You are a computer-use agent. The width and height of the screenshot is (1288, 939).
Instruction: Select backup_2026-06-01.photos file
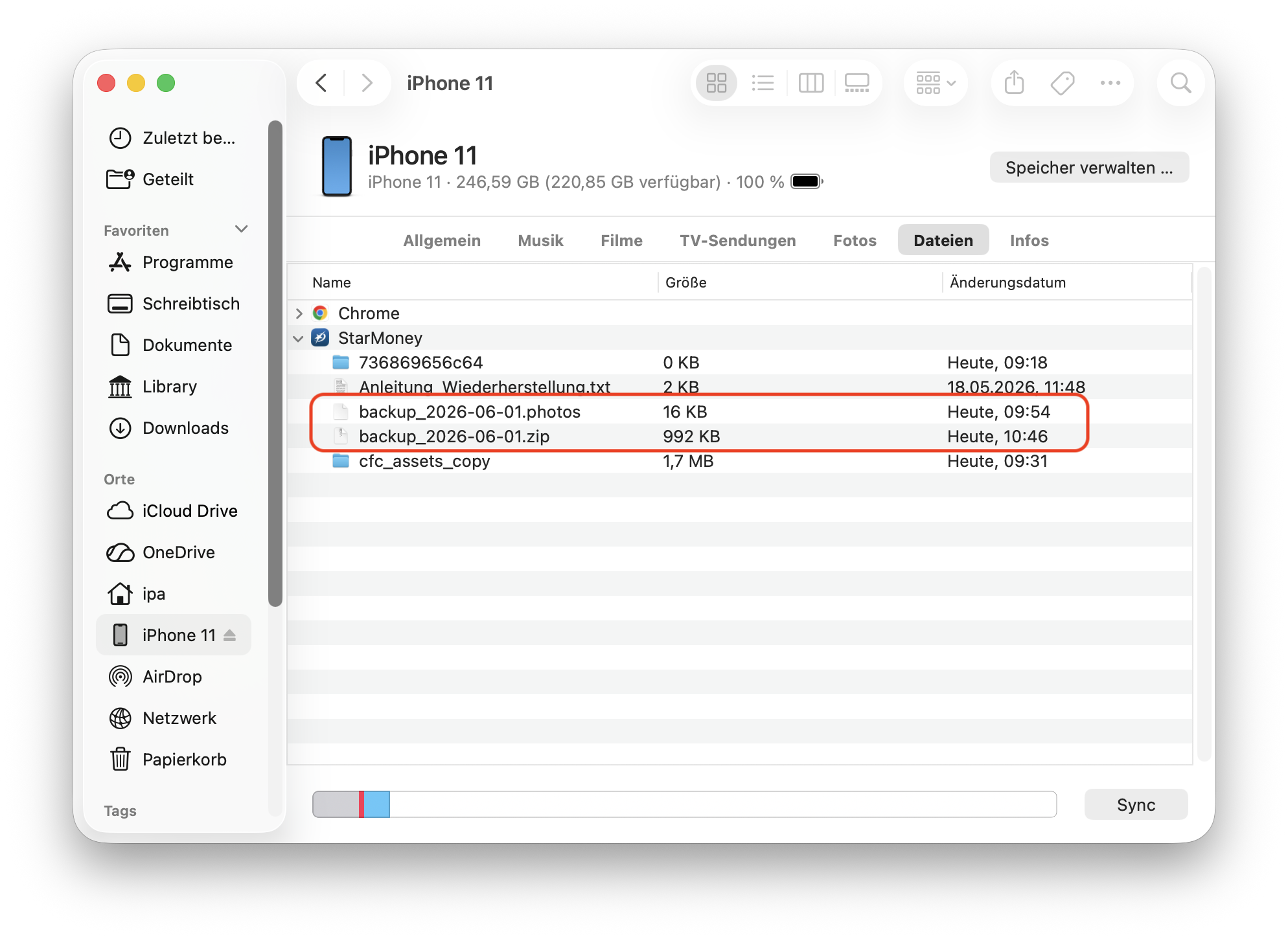pos(740,412)
